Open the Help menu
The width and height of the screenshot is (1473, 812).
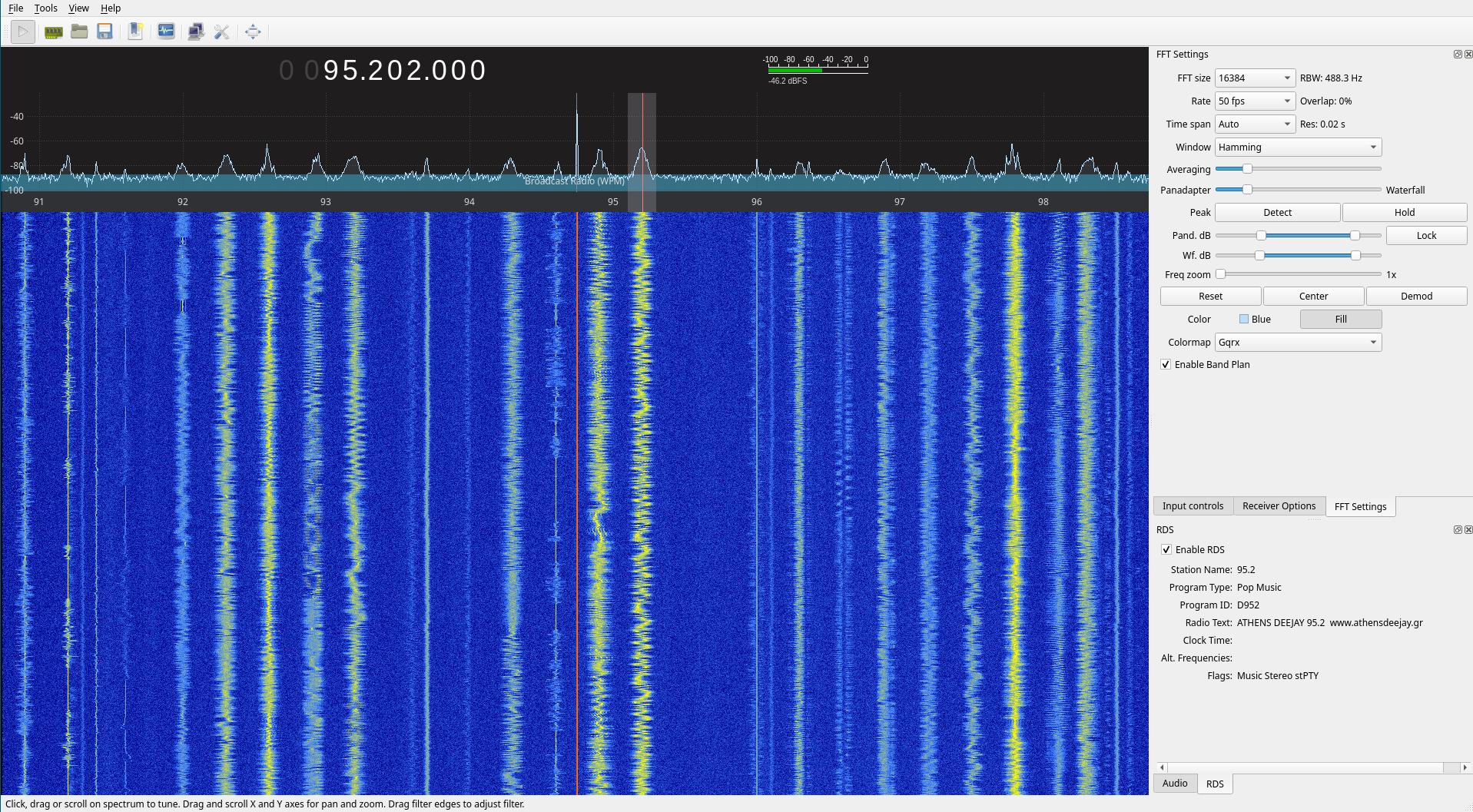click(x=111, y=8)
